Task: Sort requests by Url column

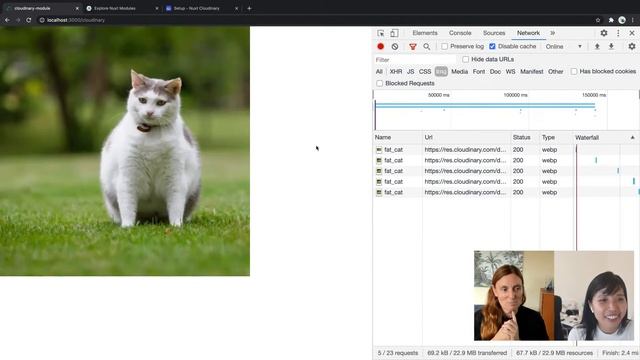Action: 467,138
